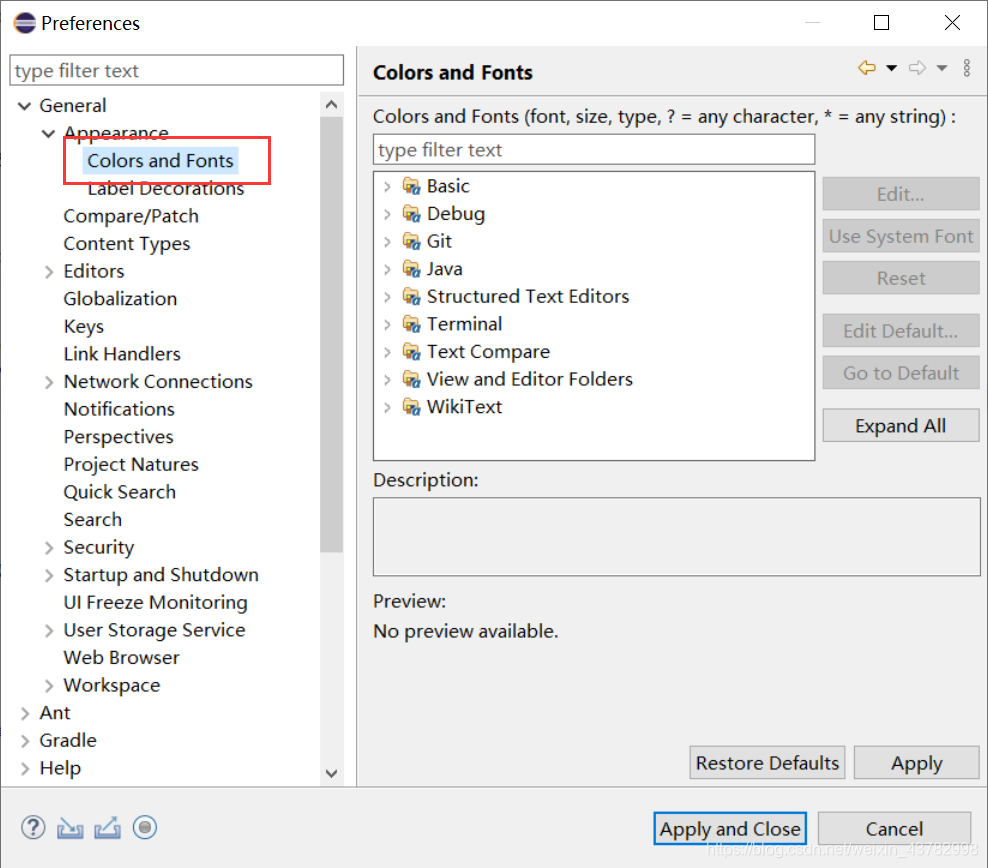
Task: Select Label Decorations in the tree
Action: click(x=166, y=188)
